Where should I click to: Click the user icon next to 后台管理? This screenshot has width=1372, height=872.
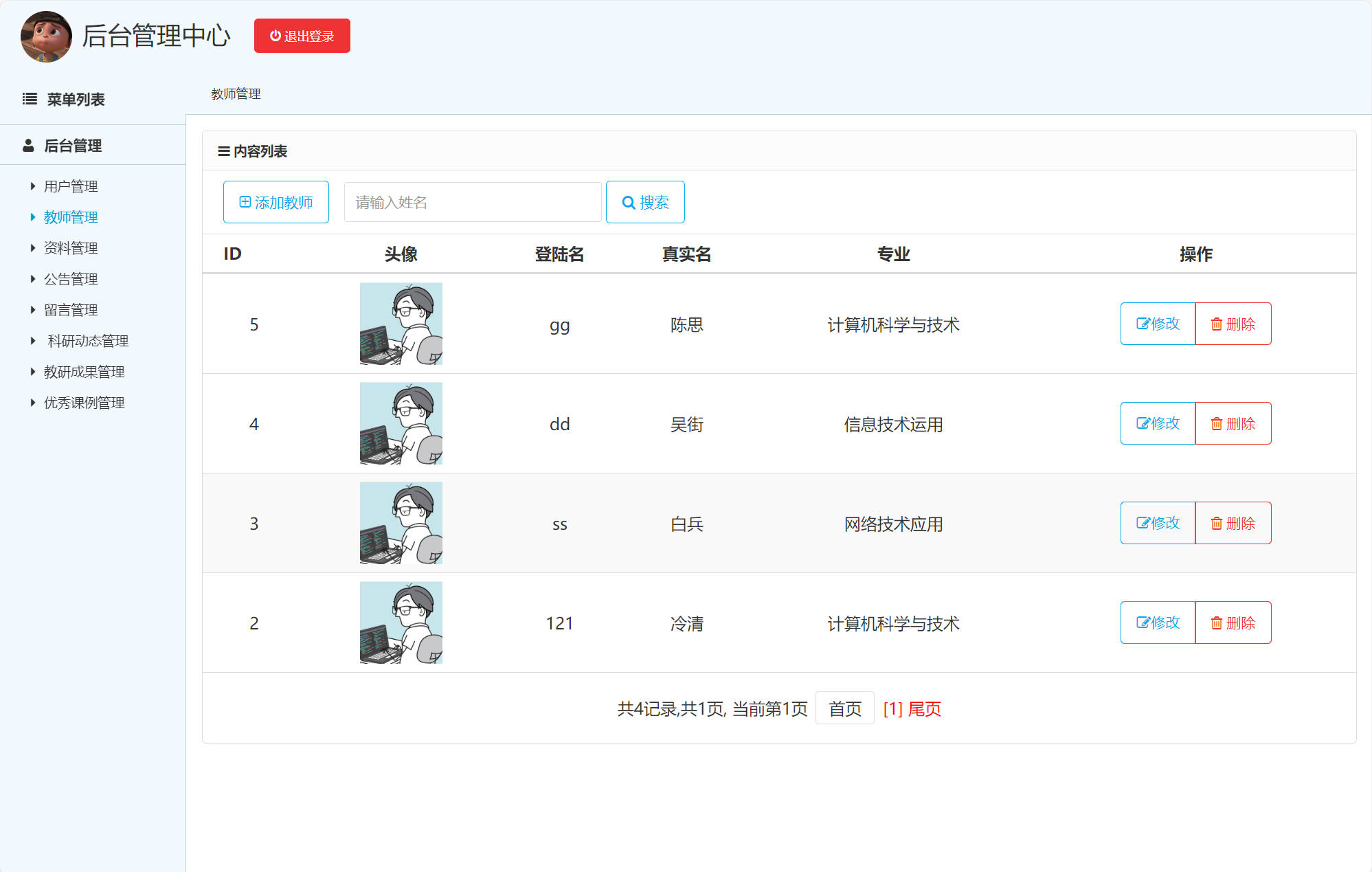tap(28, 145)
